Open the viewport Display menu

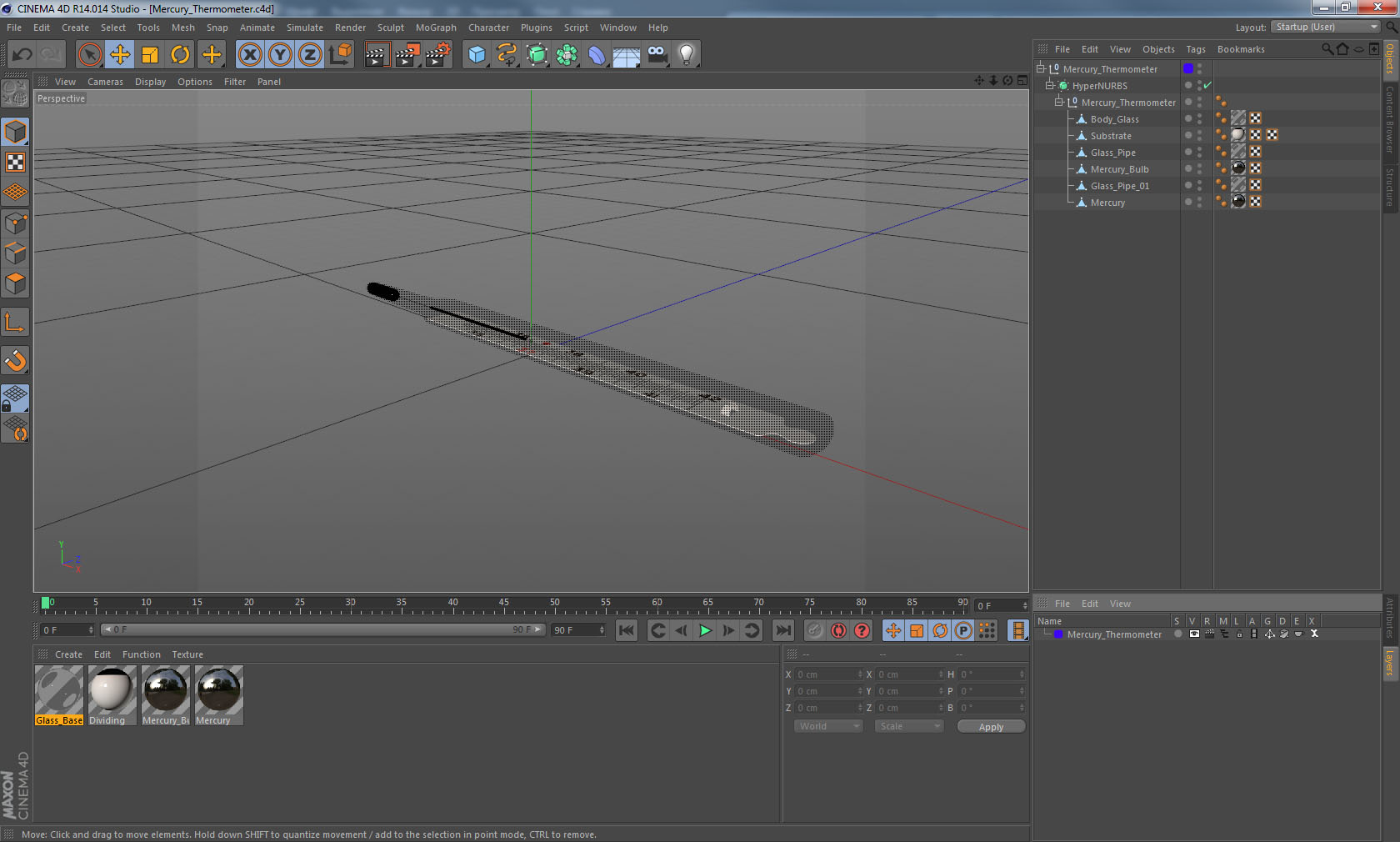[x=150, y=82]
